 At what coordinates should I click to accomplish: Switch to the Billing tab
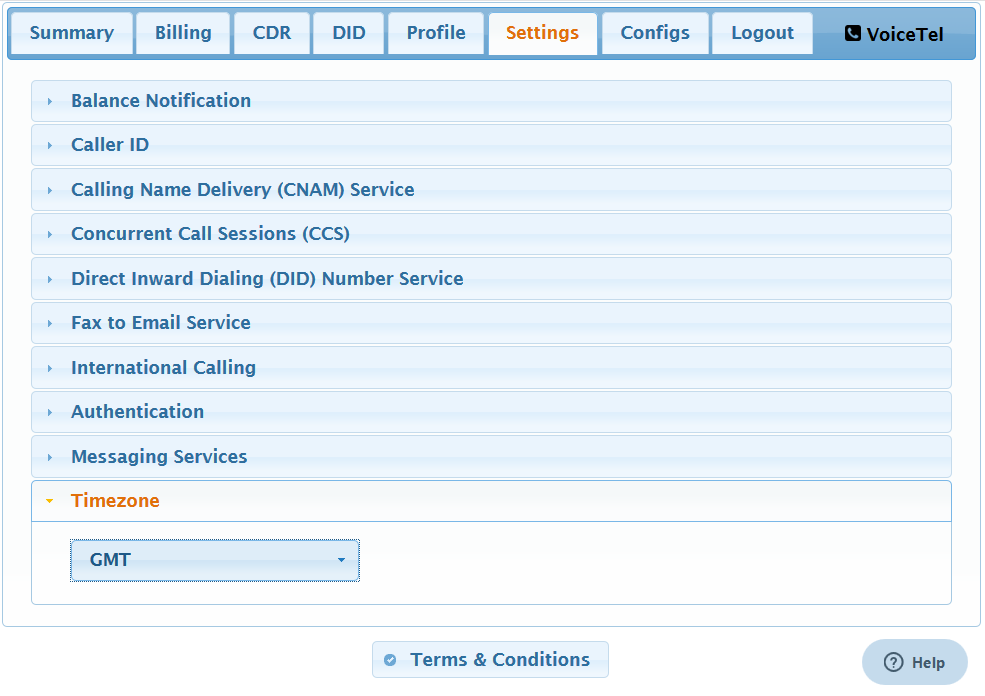pyautogui.click(x=183, y=33)
